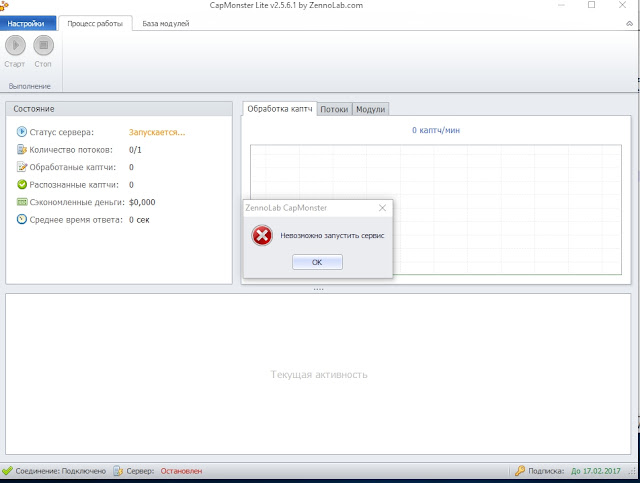This screenshot has height=483, width=640.
Task: Click the '0 каптч/мин' rate label
Action: point(436,130)
